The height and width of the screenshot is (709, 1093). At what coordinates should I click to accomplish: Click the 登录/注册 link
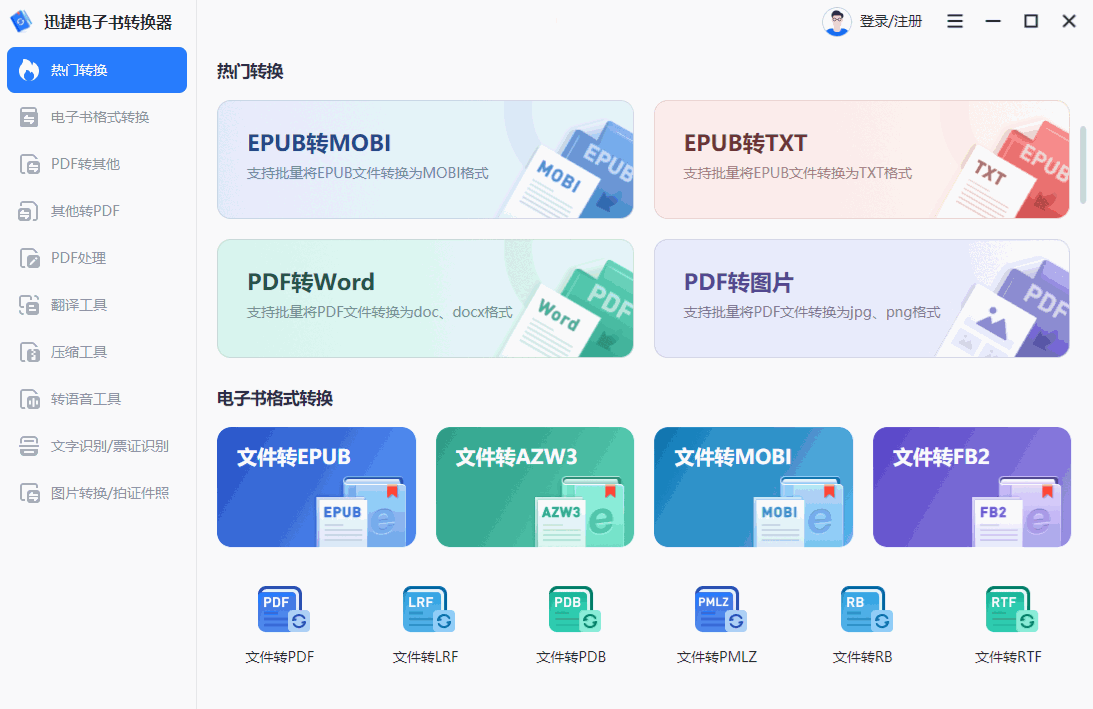[890, 20]
